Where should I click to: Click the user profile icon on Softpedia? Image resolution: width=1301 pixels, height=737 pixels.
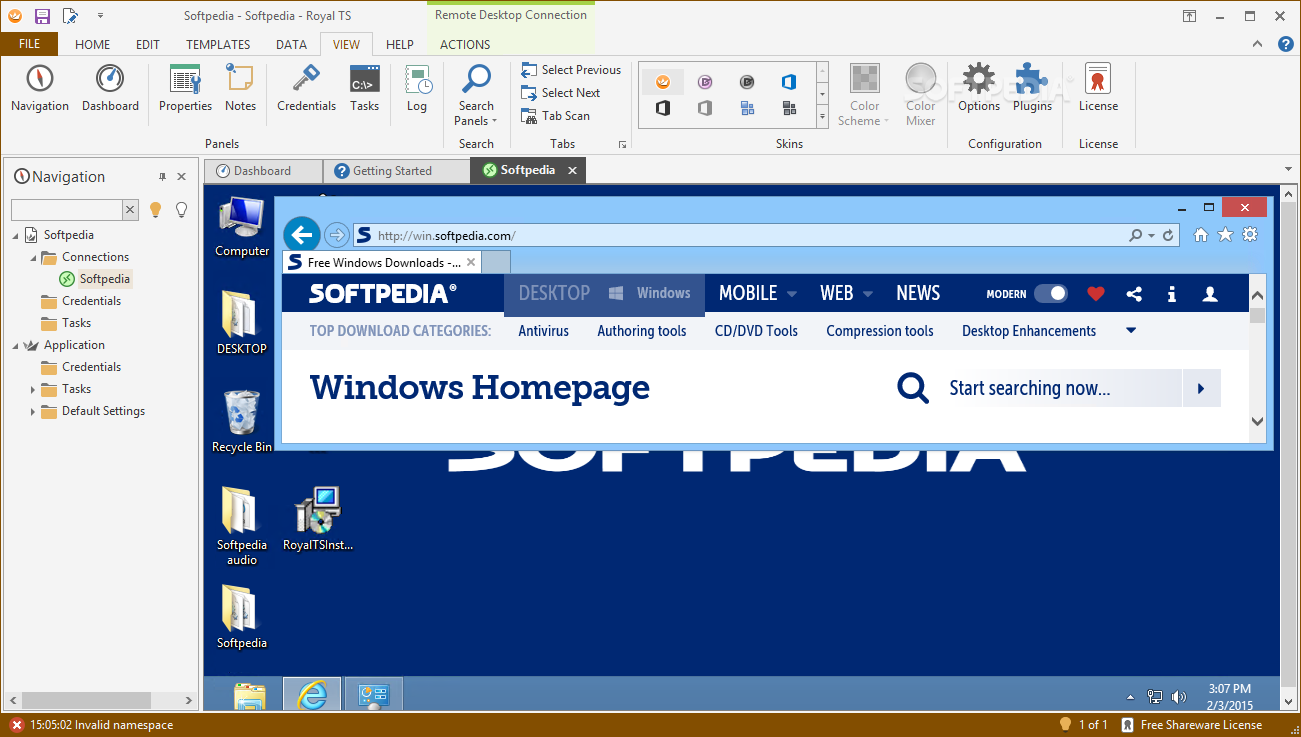point(1210,294)
